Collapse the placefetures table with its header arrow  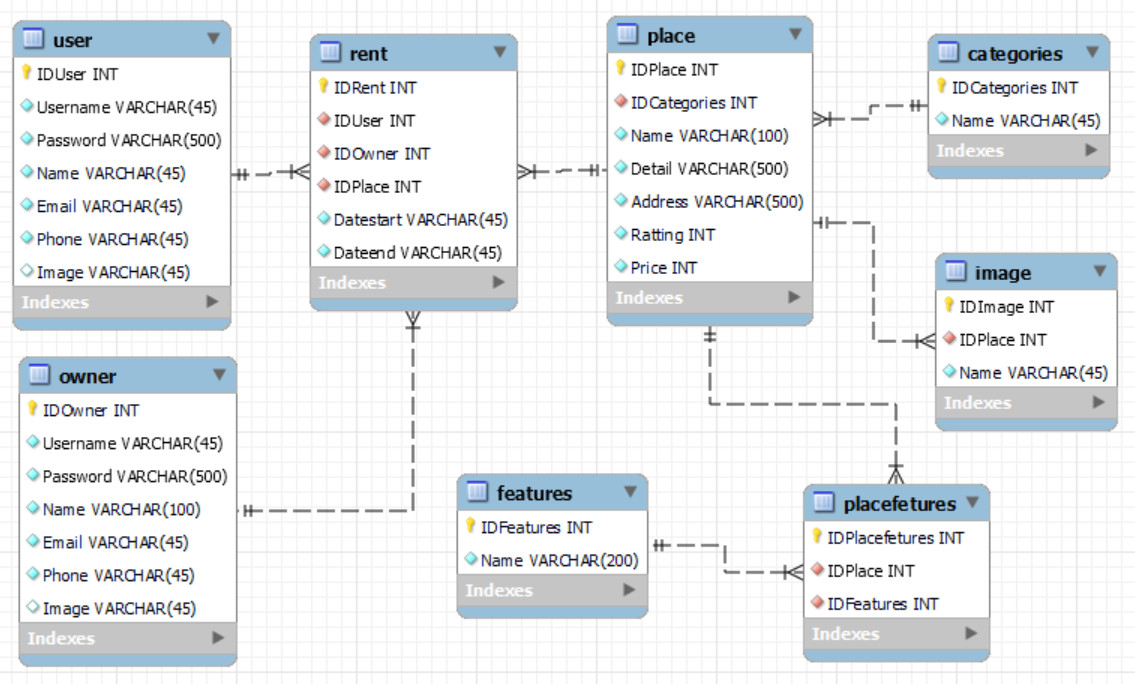point(972,502)
